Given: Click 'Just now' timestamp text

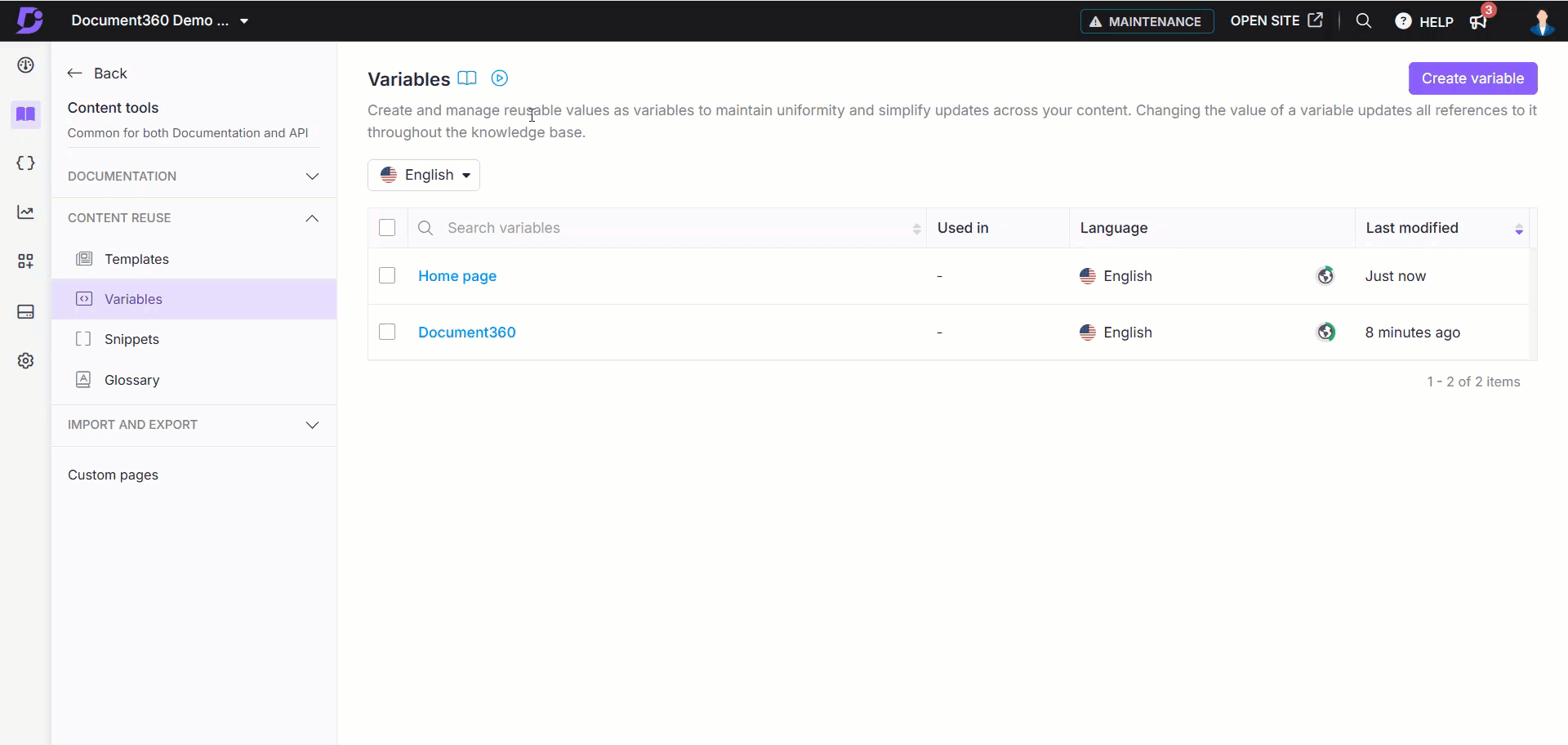Looking at the screenshot, I should click(x=1396, y=276).
